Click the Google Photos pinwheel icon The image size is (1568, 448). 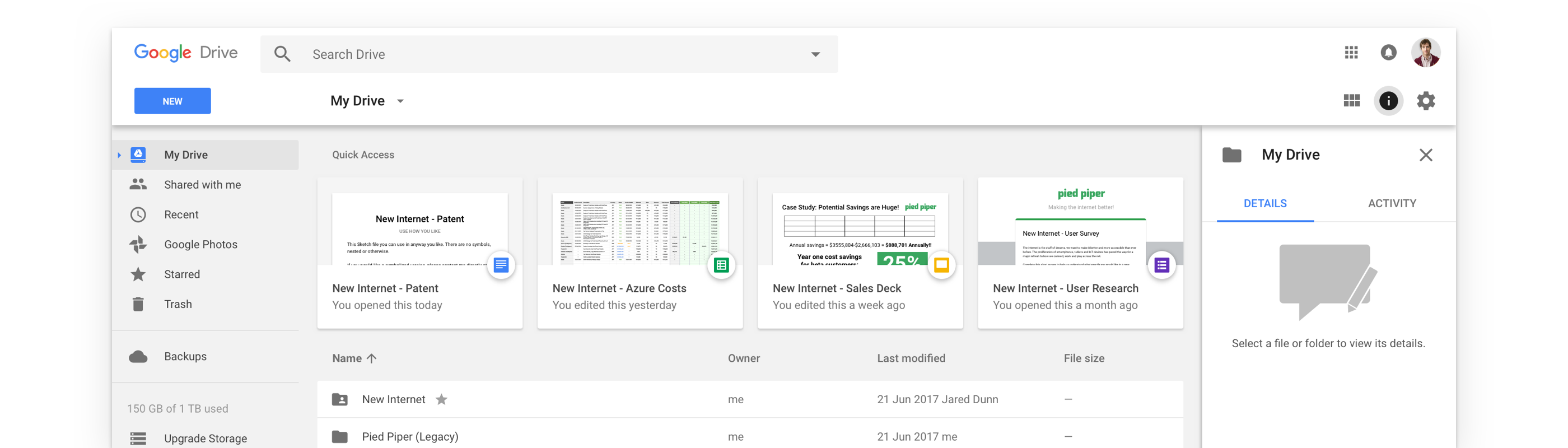click(x=138, y=244)
